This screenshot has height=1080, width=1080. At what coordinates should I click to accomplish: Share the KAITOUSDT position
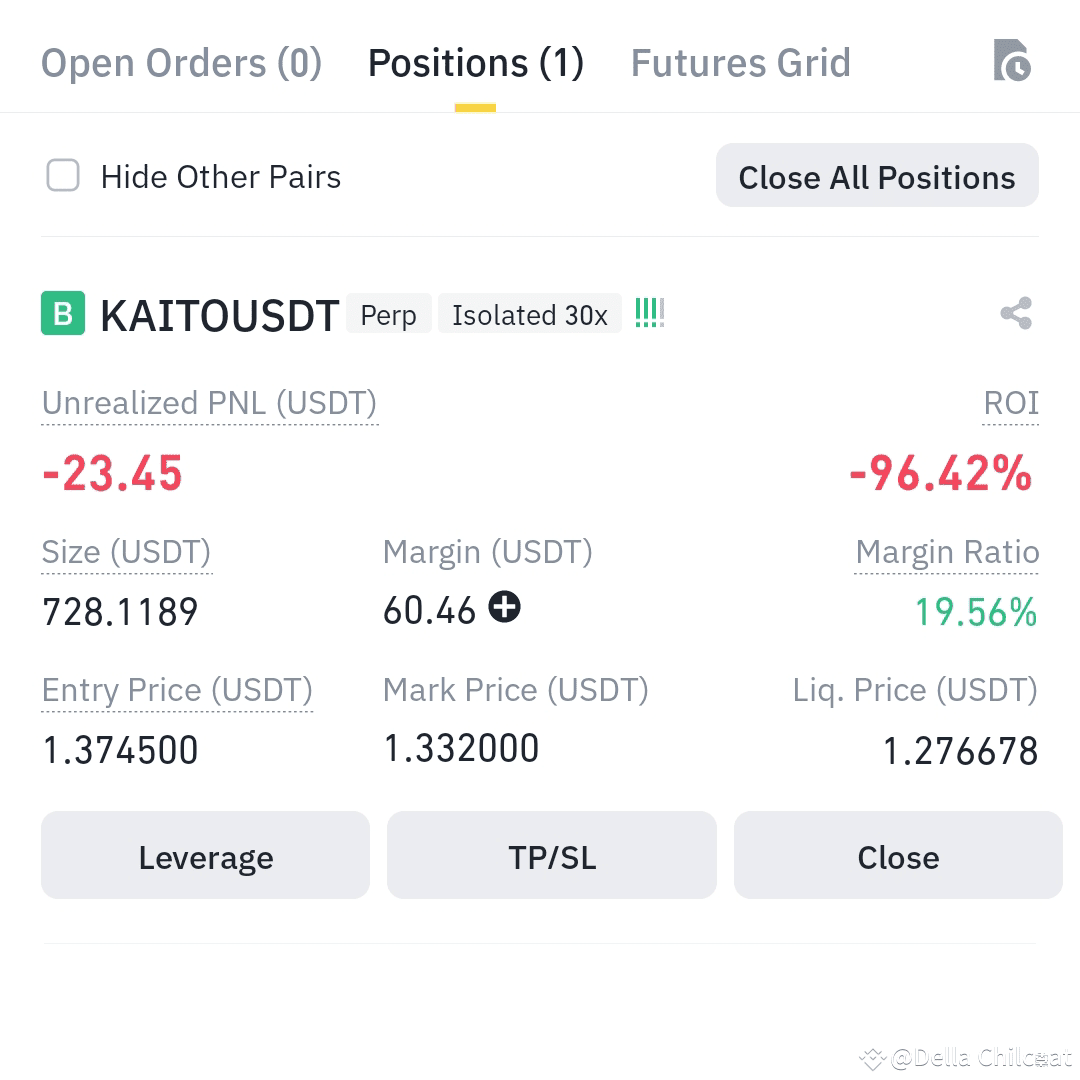pyautogui.click(x=1016, y=313)
